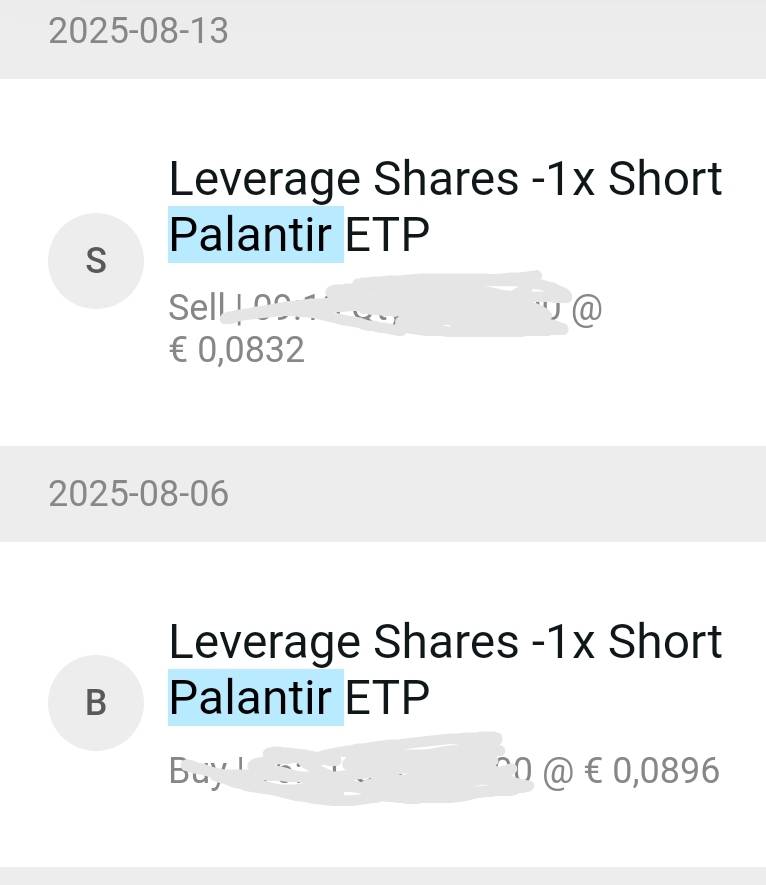
Task: Click "Leverage Shares" in the buy entry title
Action: [x=336, y=642]
